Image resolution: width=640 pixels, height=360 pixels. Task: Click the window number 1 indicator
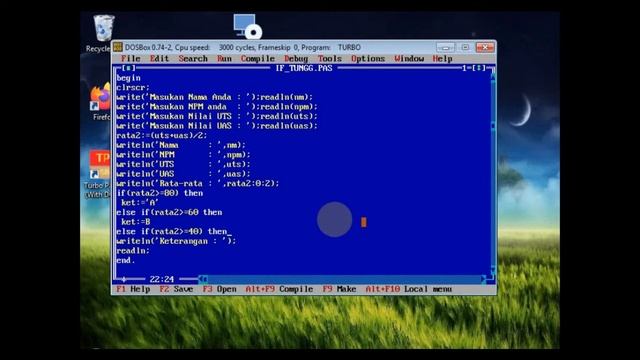(464, 68)
